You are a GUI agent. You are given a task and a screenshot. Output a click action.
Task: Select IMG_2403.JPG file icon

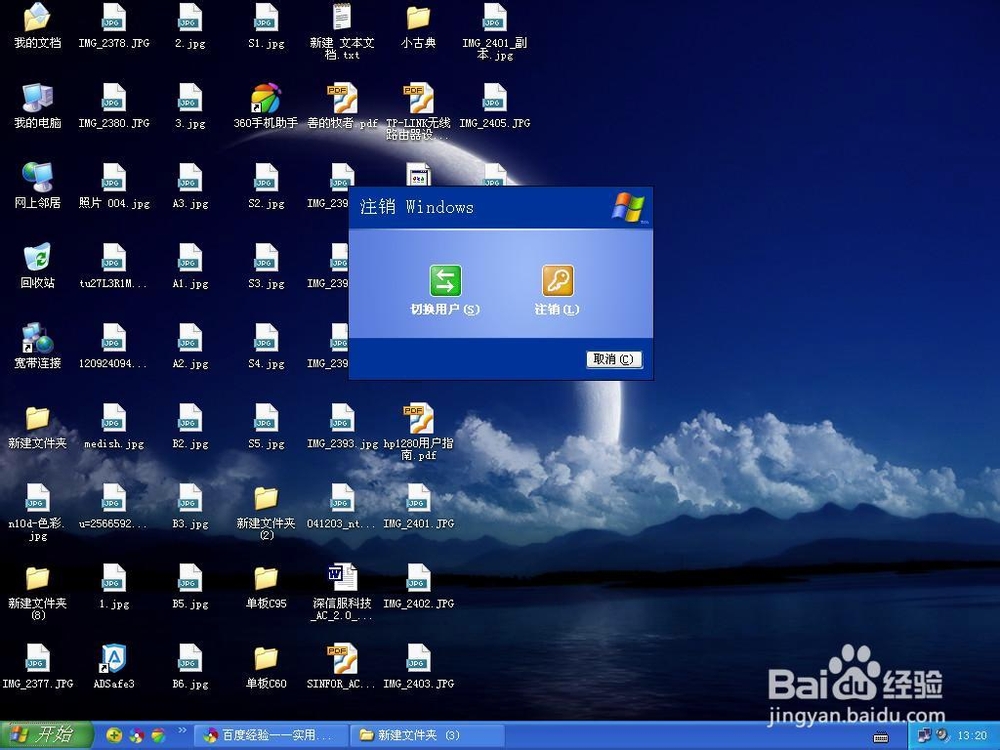[418, 658]
